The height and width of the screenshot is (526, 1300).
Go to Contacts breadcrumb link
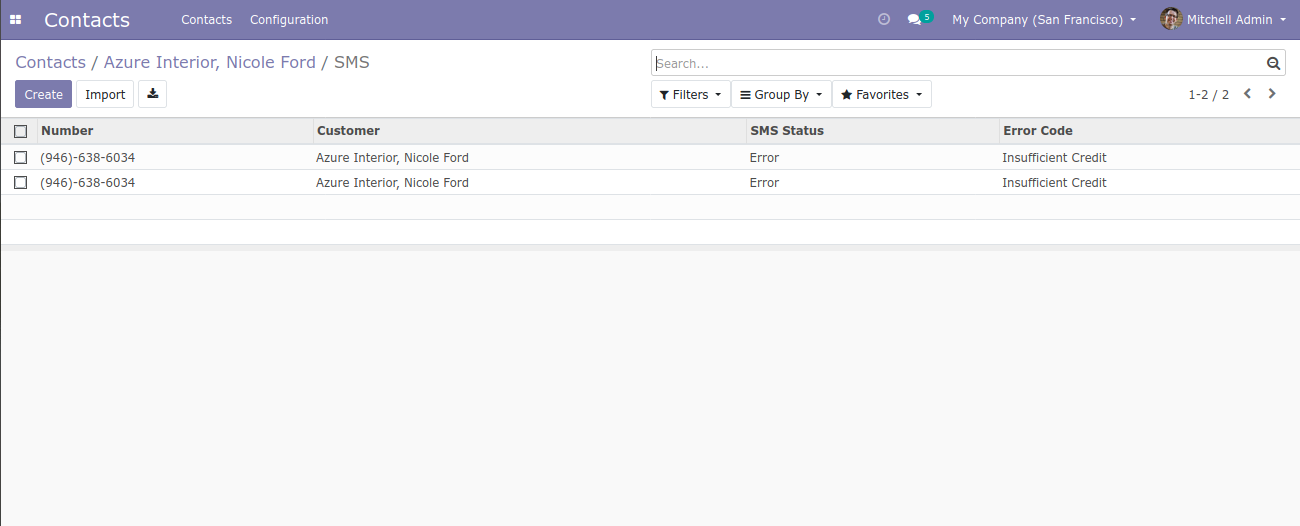point(50,62)
